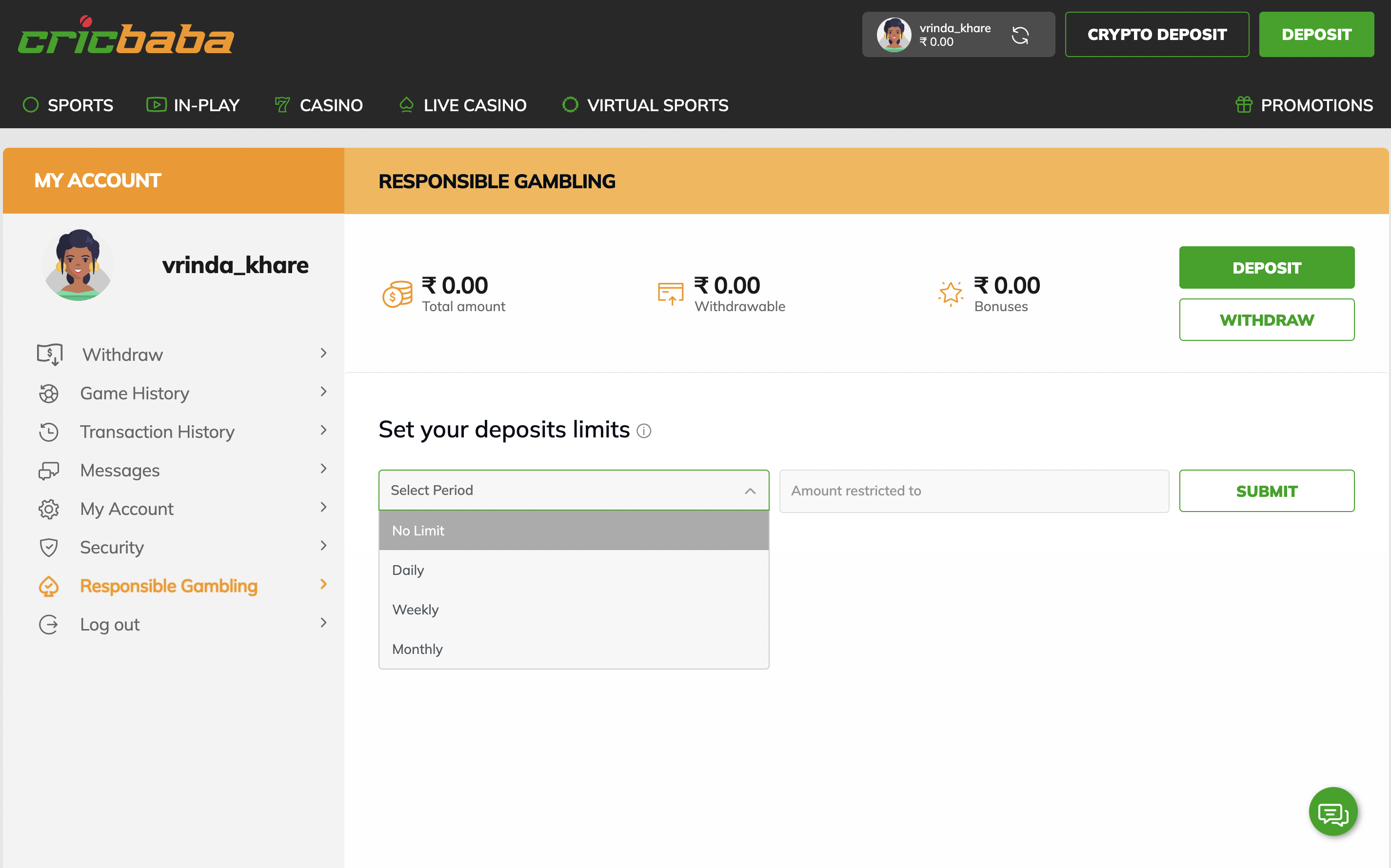The height and width of the screenshot is (868, 1391).
Task: Click the Security shield icon
Action: click(49, 547)
